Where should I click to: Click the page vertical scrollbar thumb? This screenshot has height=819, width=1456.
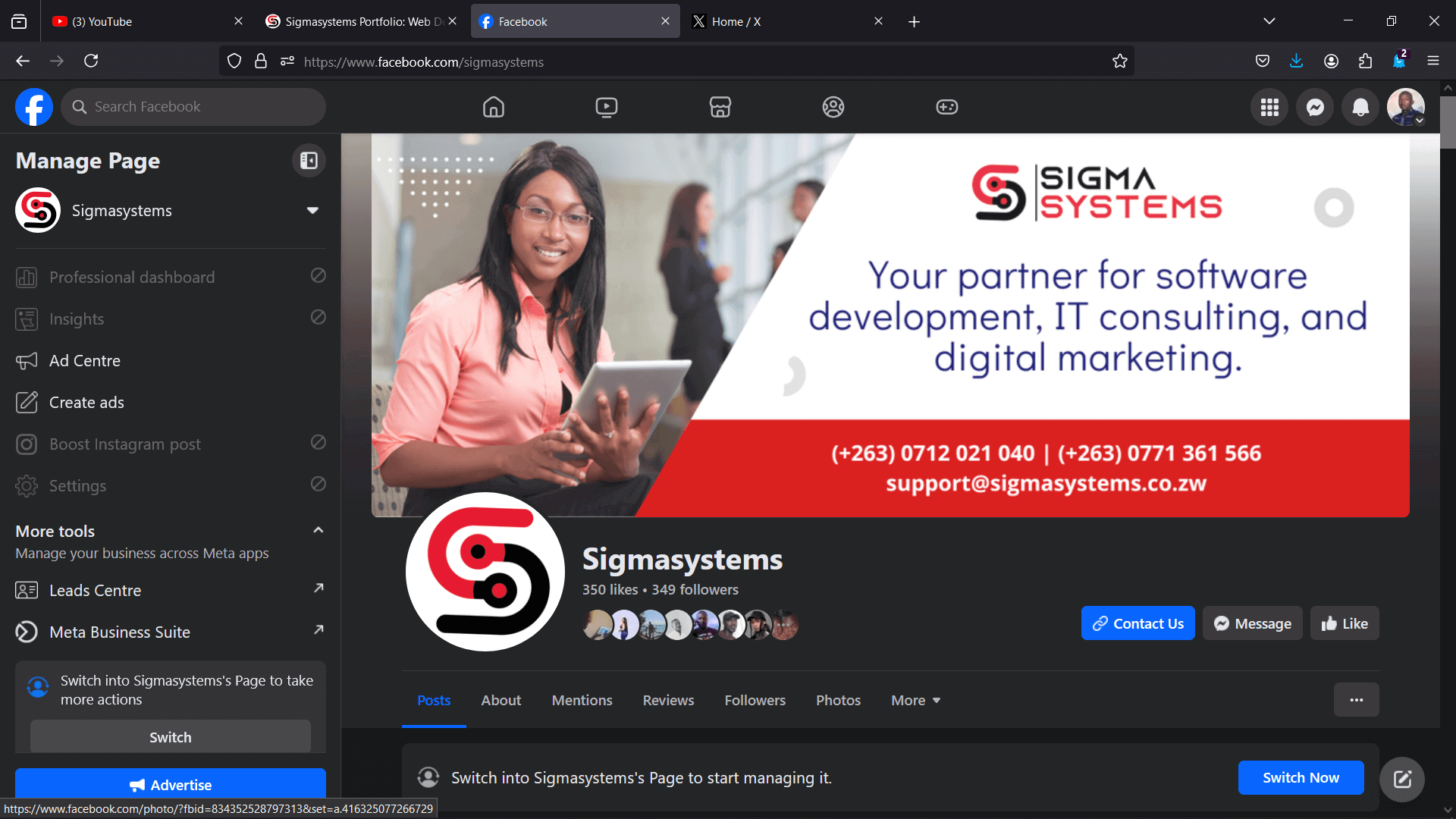[x=1448, y=121]
